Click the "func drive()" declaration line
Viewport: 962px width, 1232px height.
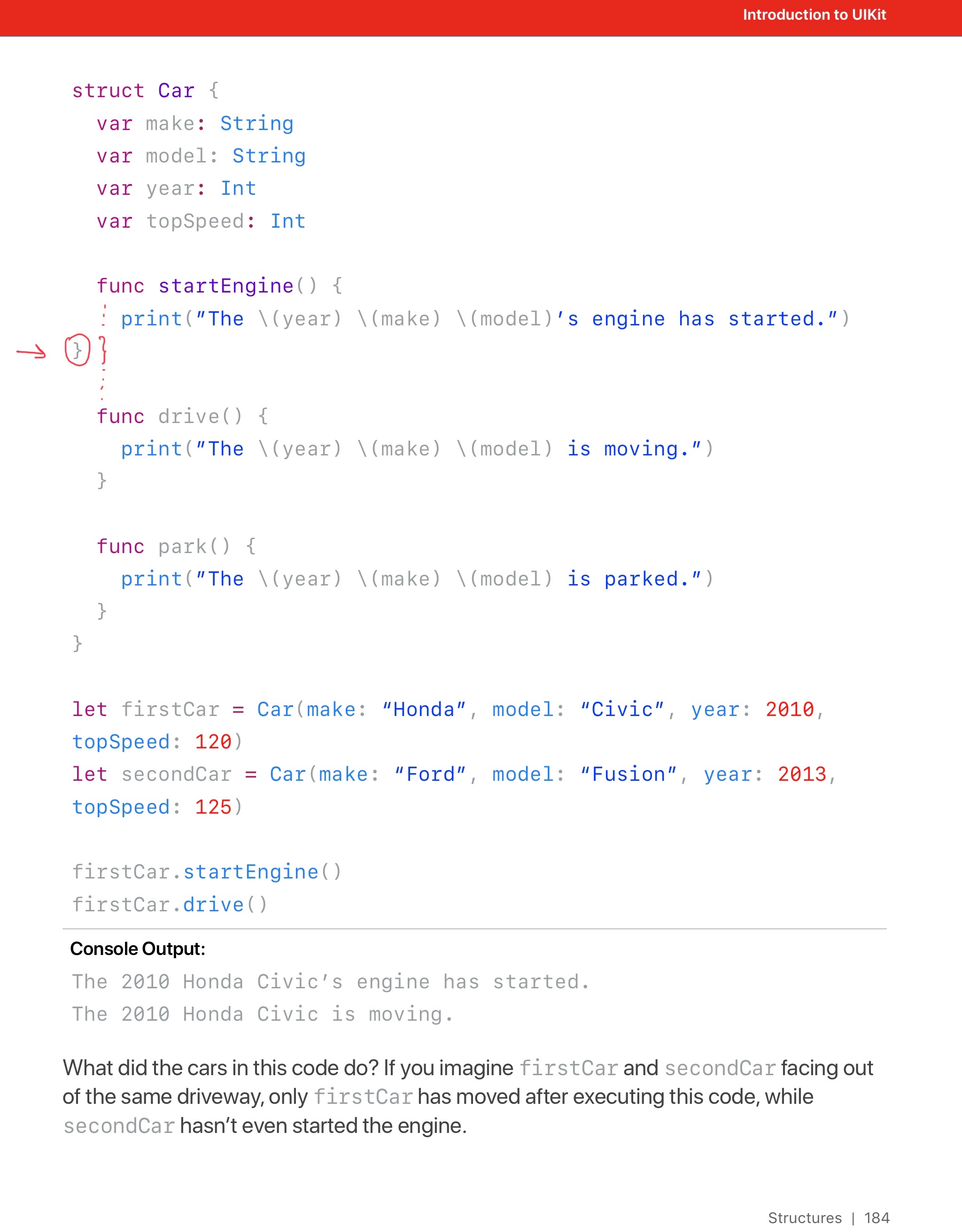point(182,416)
